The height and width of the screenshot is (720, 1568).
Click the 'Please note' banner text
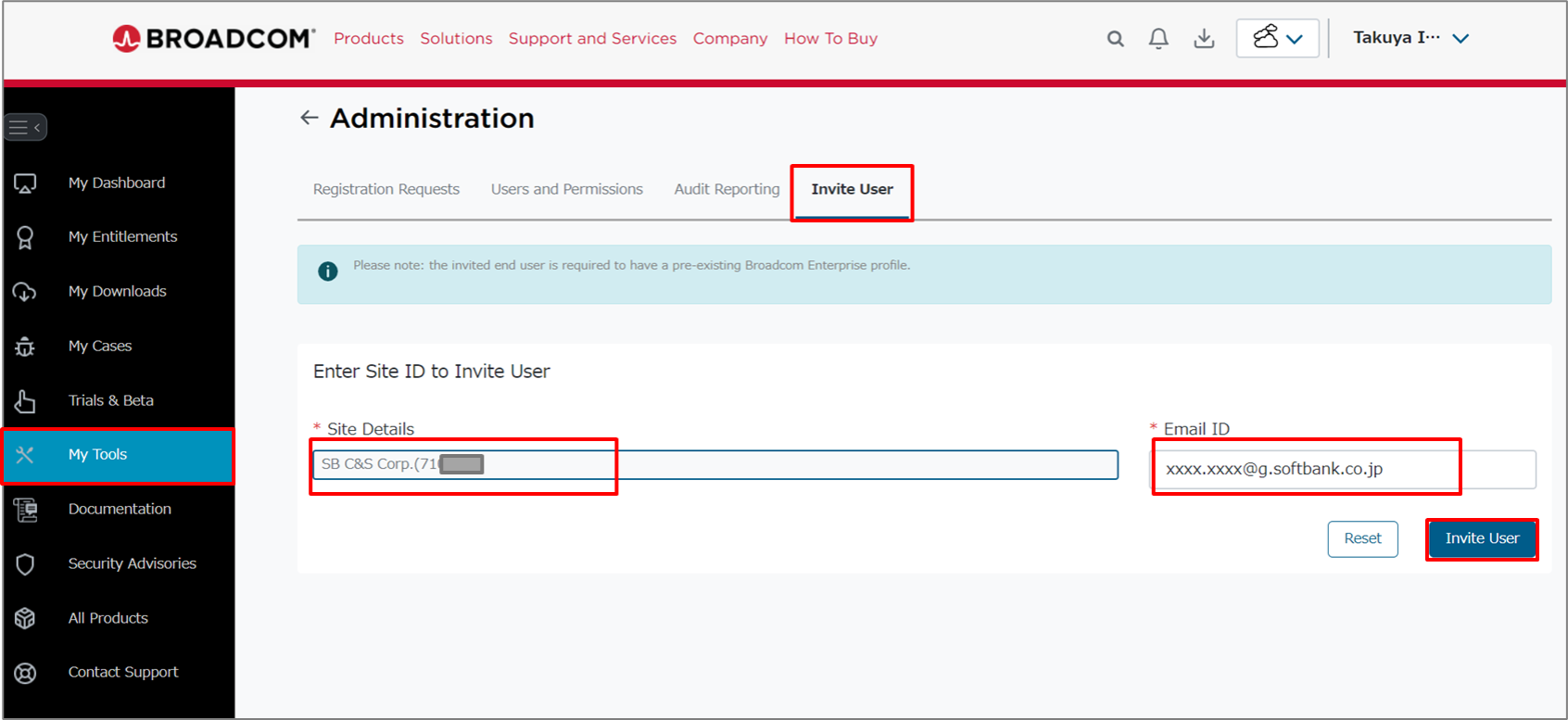[x=631, y=266]
